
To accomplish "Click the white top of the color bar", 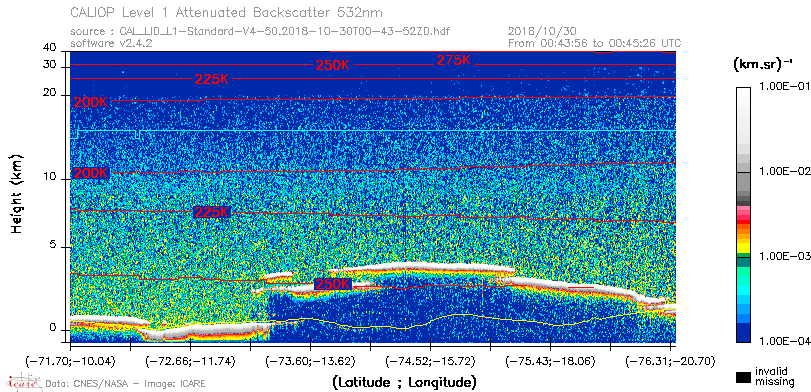I will click(x=743, y=93).
